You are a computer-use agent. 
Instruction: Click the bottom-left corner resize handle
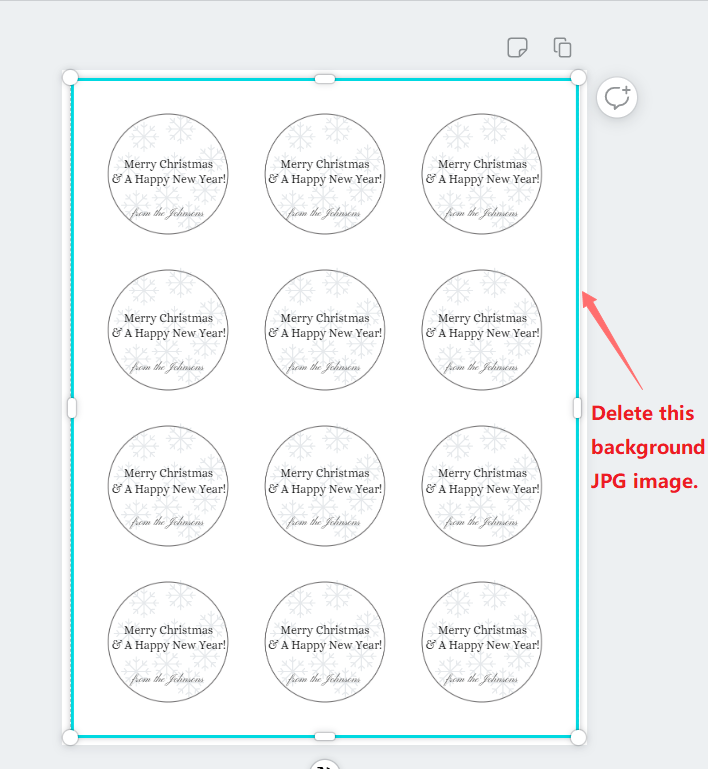tap(70, 737)
